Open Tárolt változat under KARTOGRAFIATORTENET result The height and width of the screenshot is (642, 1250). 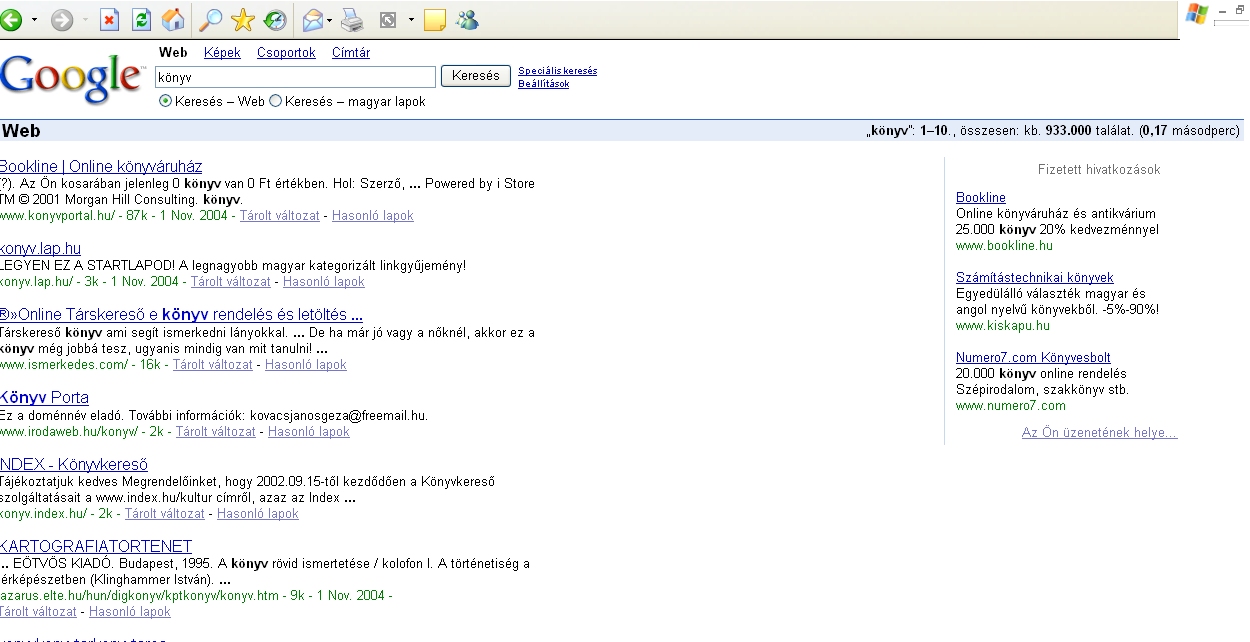pyautogui.click(x=38, y=612)
